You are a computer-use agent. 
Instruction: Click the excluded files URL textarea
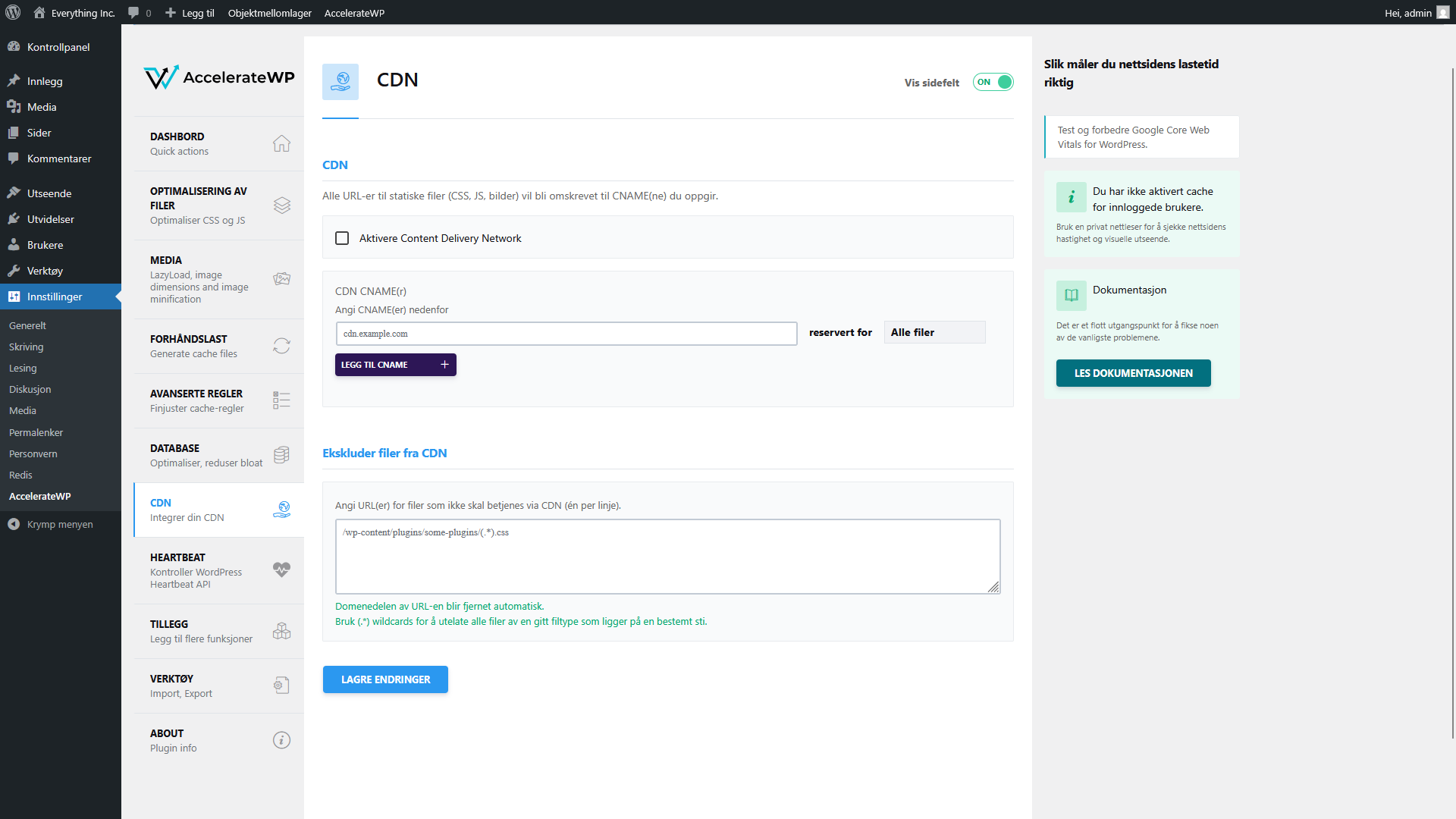667,556
